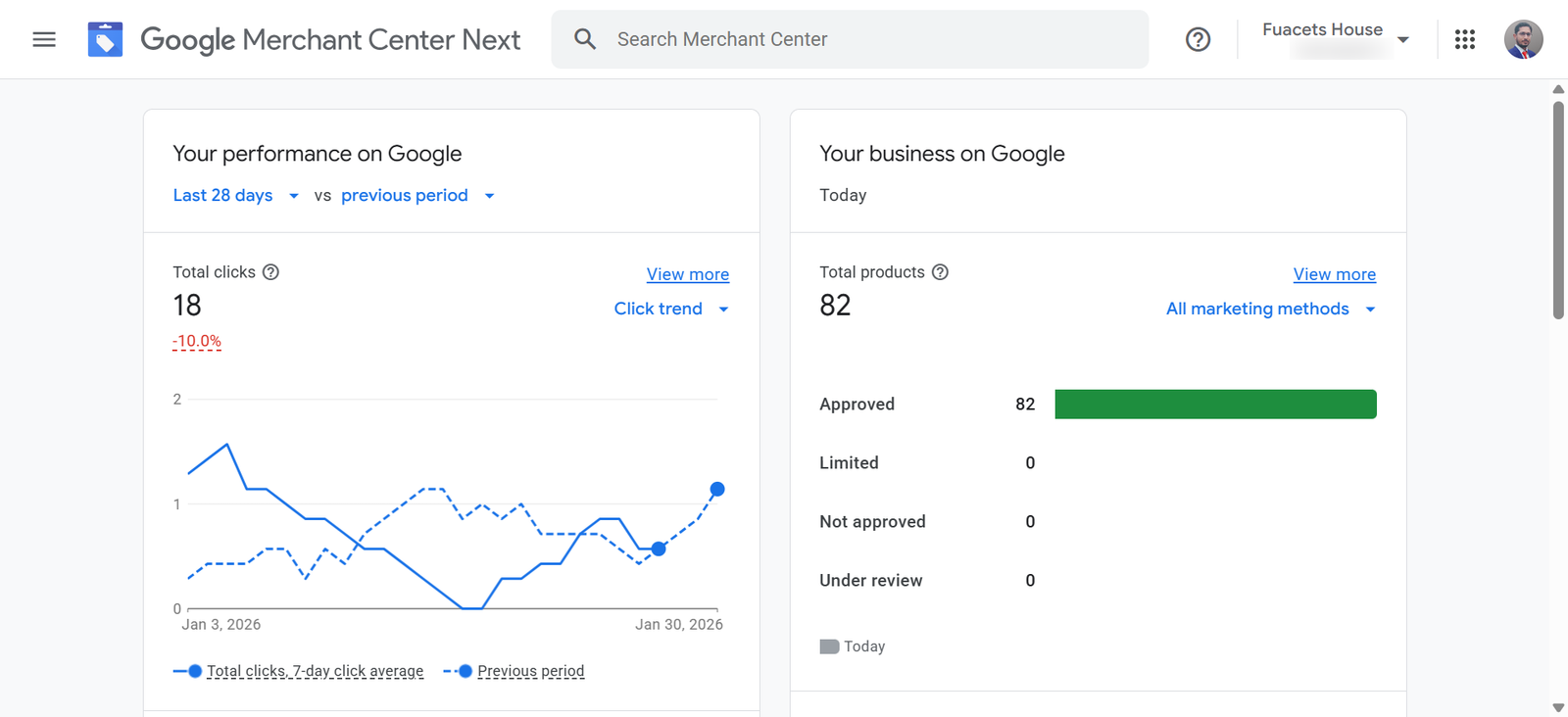
Task: Expand the Click trend dropdown
Action: 671,309
